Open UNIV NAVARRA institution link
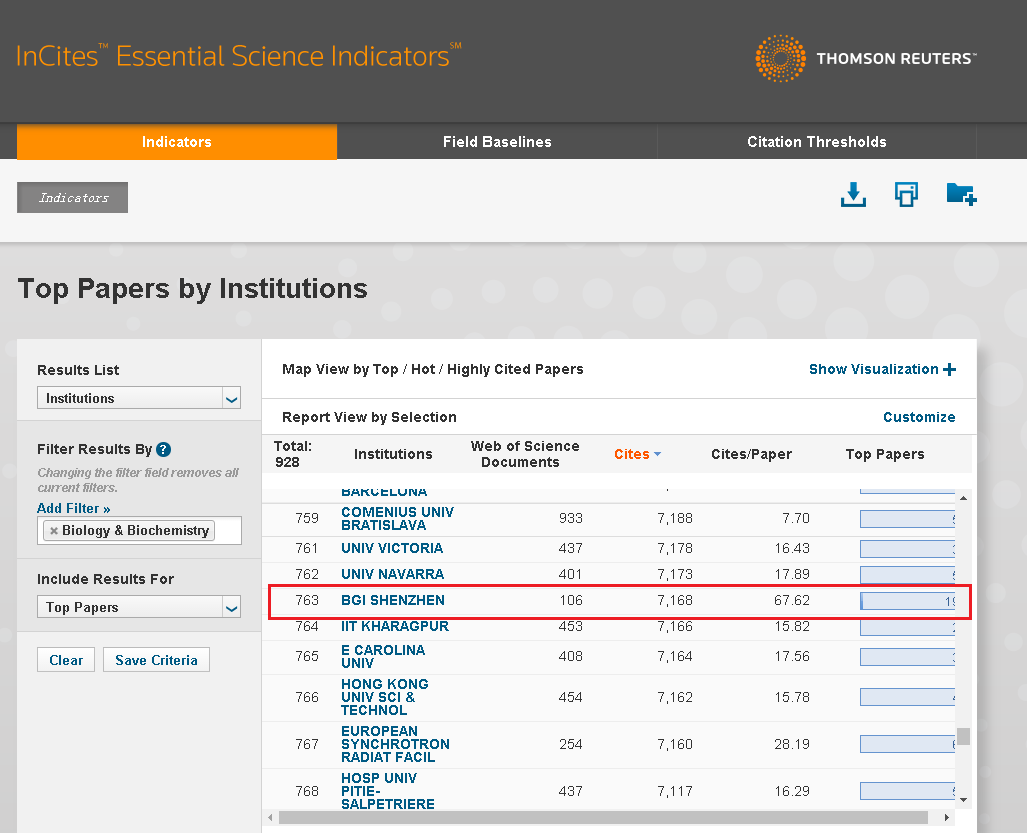 click(x=392, y=574)
